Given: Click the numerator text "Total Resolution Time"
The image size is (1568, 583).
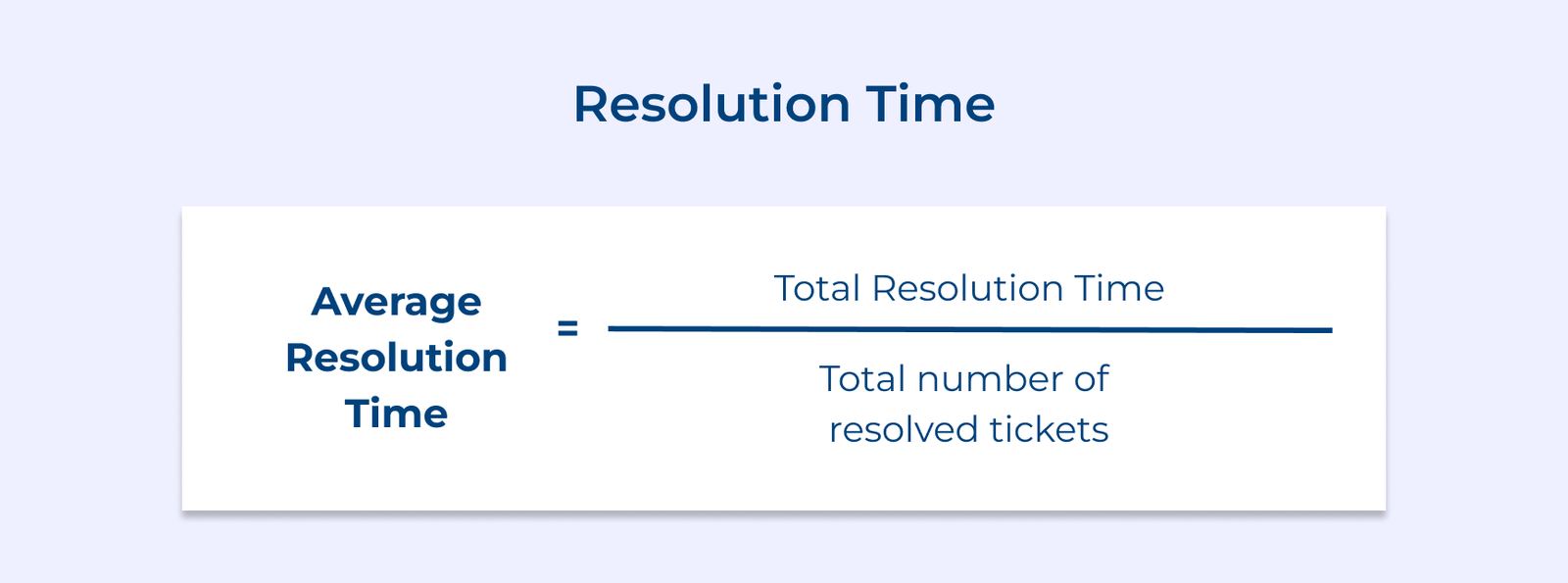Looking at the screenshot, I should [968, 288].
